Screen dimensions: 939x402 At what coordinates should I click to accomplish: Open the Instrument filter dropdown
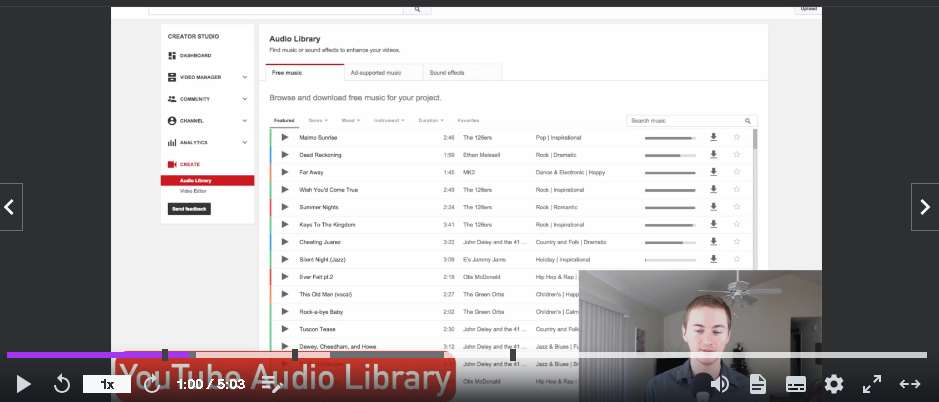click(x=389, y=120)
